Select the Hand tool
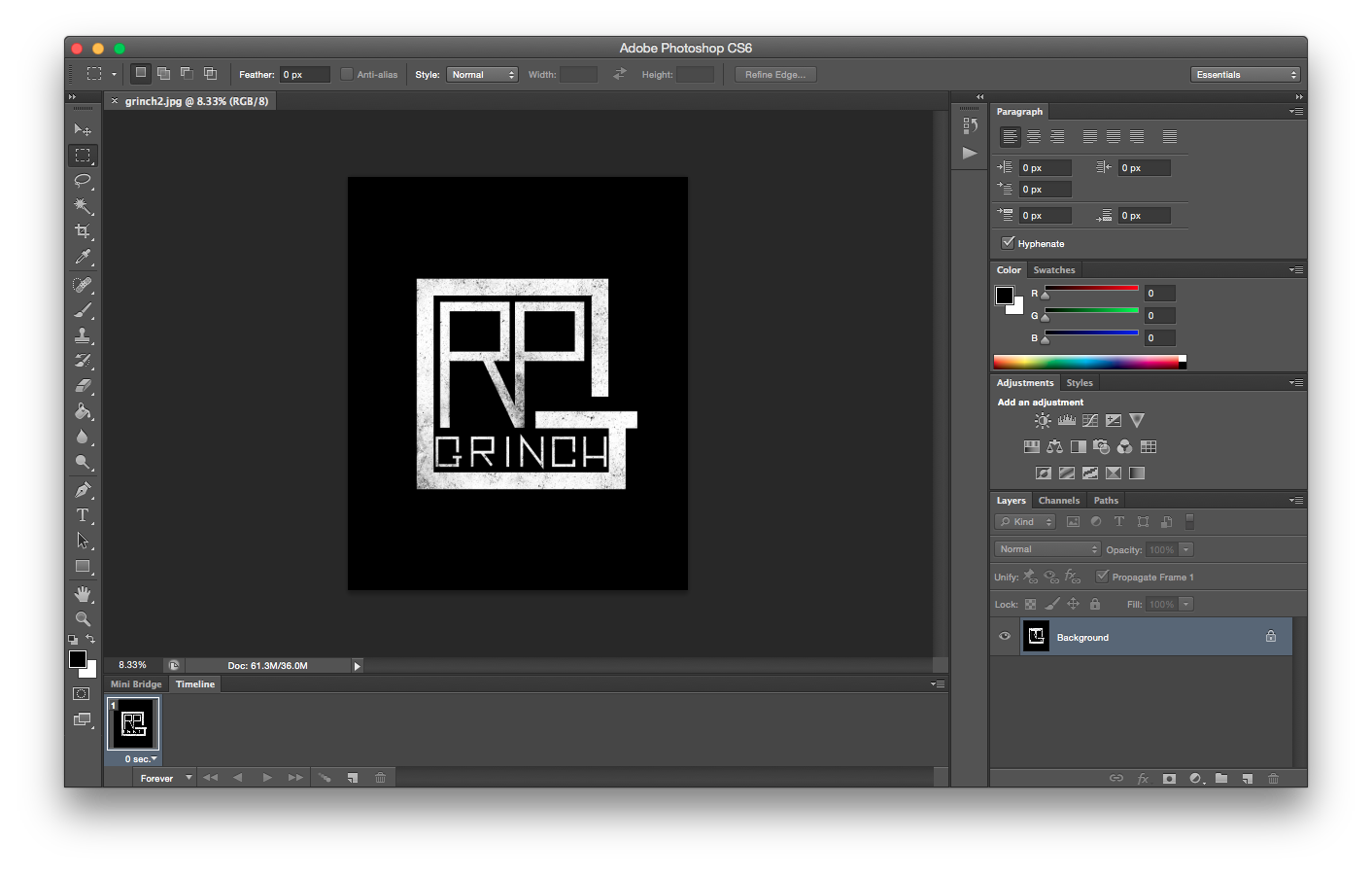The width and height of the screenshot is (1372, 875). coord(83,594)
